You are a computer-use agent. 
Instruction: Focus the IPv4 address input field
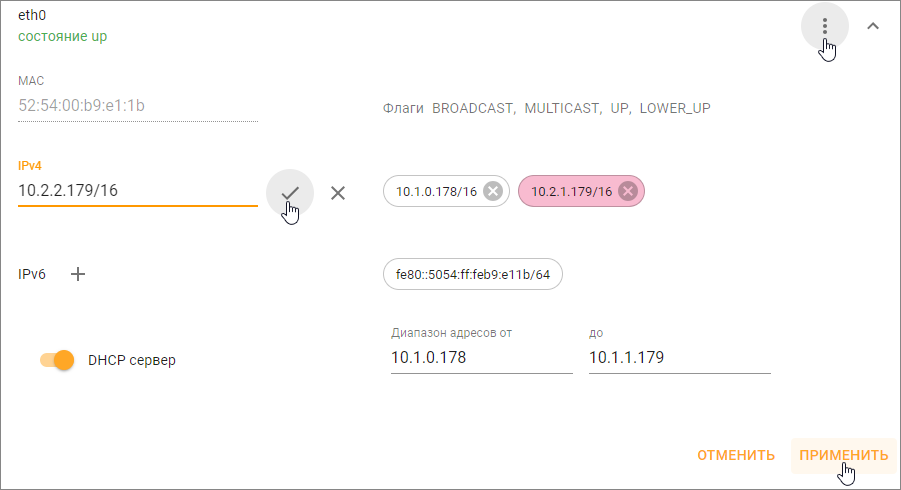coord(138,190)
